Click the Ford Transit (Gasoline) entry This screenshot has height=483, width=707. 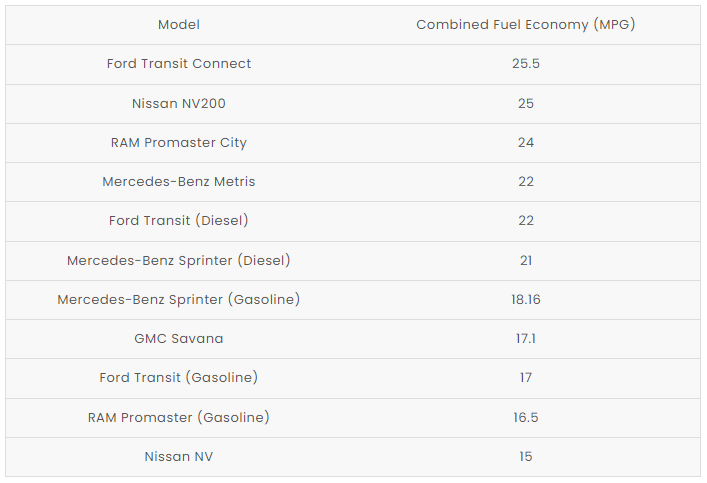pyautogui.click(x=179, y=378)
